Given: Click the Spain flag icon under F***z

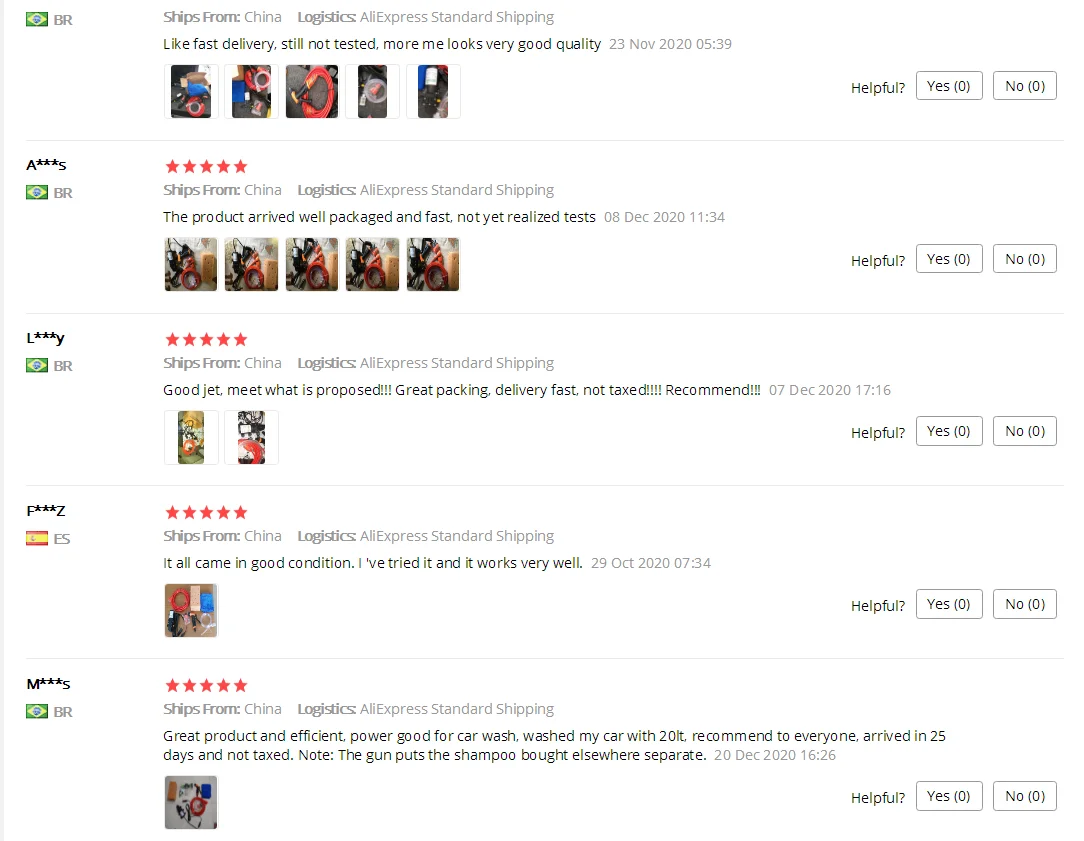Looking at the screenshot, I should click(37, 538).
